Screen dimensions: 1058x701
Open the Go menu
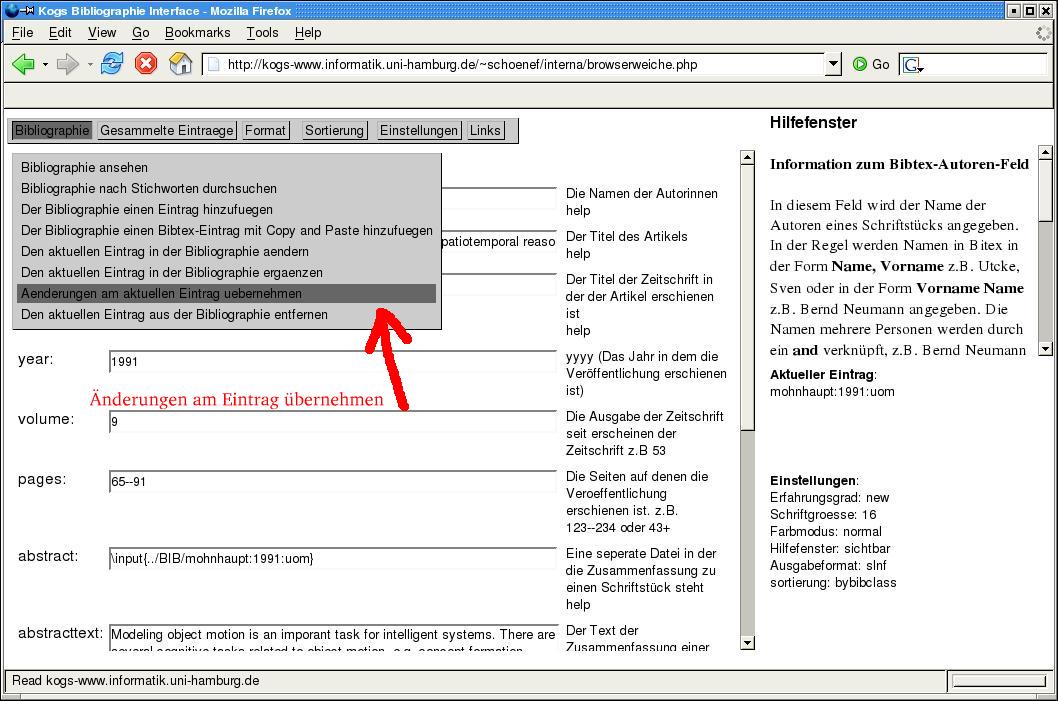(140, 32)
